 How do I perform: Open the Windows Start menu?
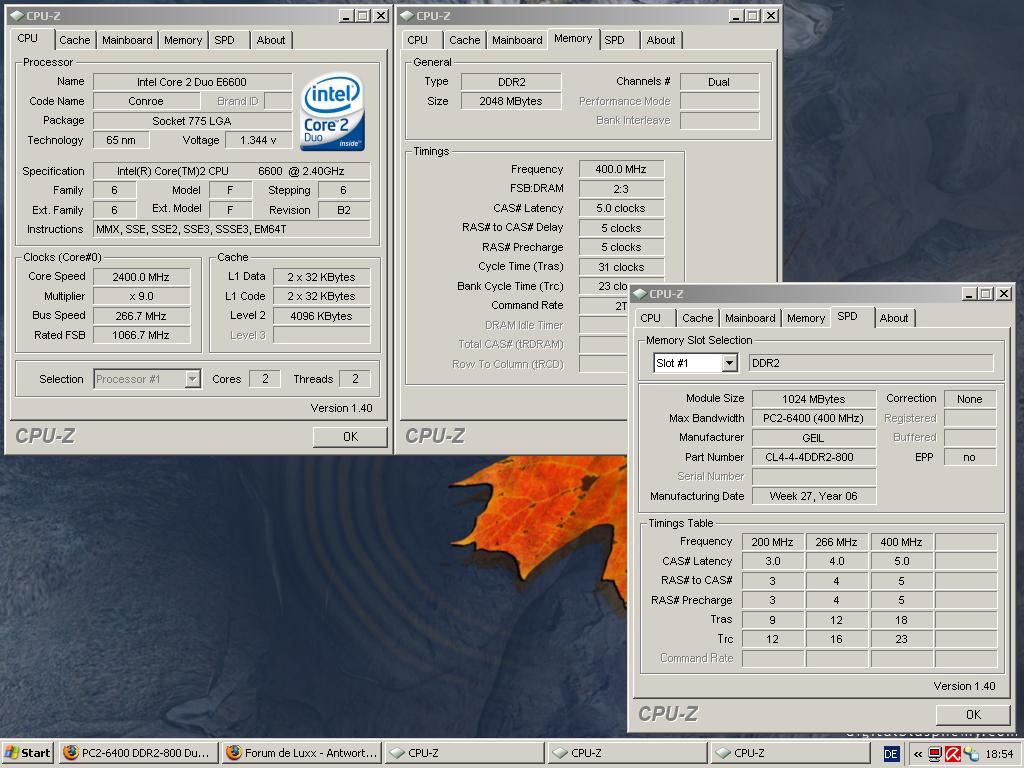click(x=27, y=753)
